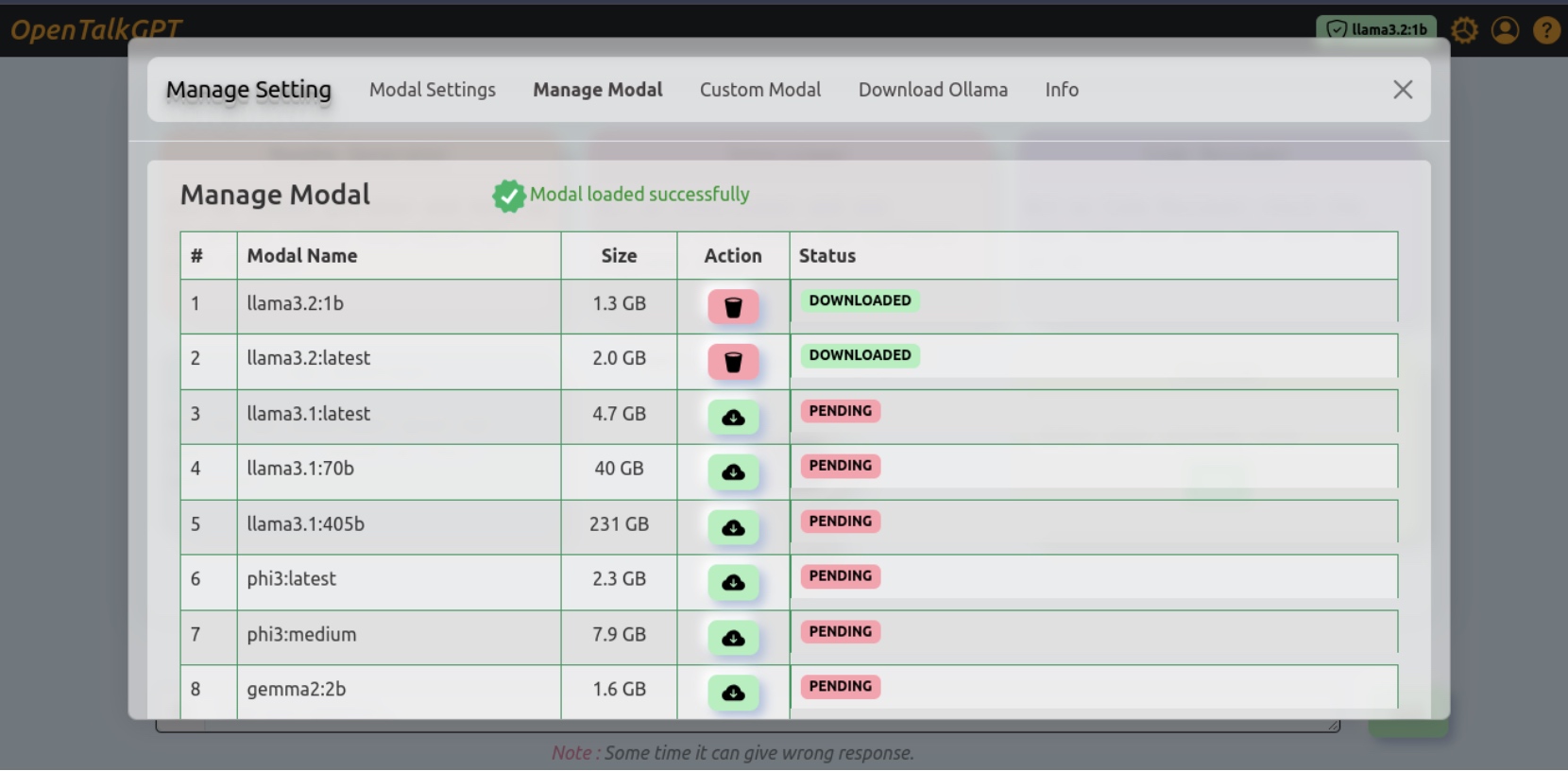Screen dimensions: 1568x771
Task: Click the 7.9 GB size cell
Action: (619, 638)
